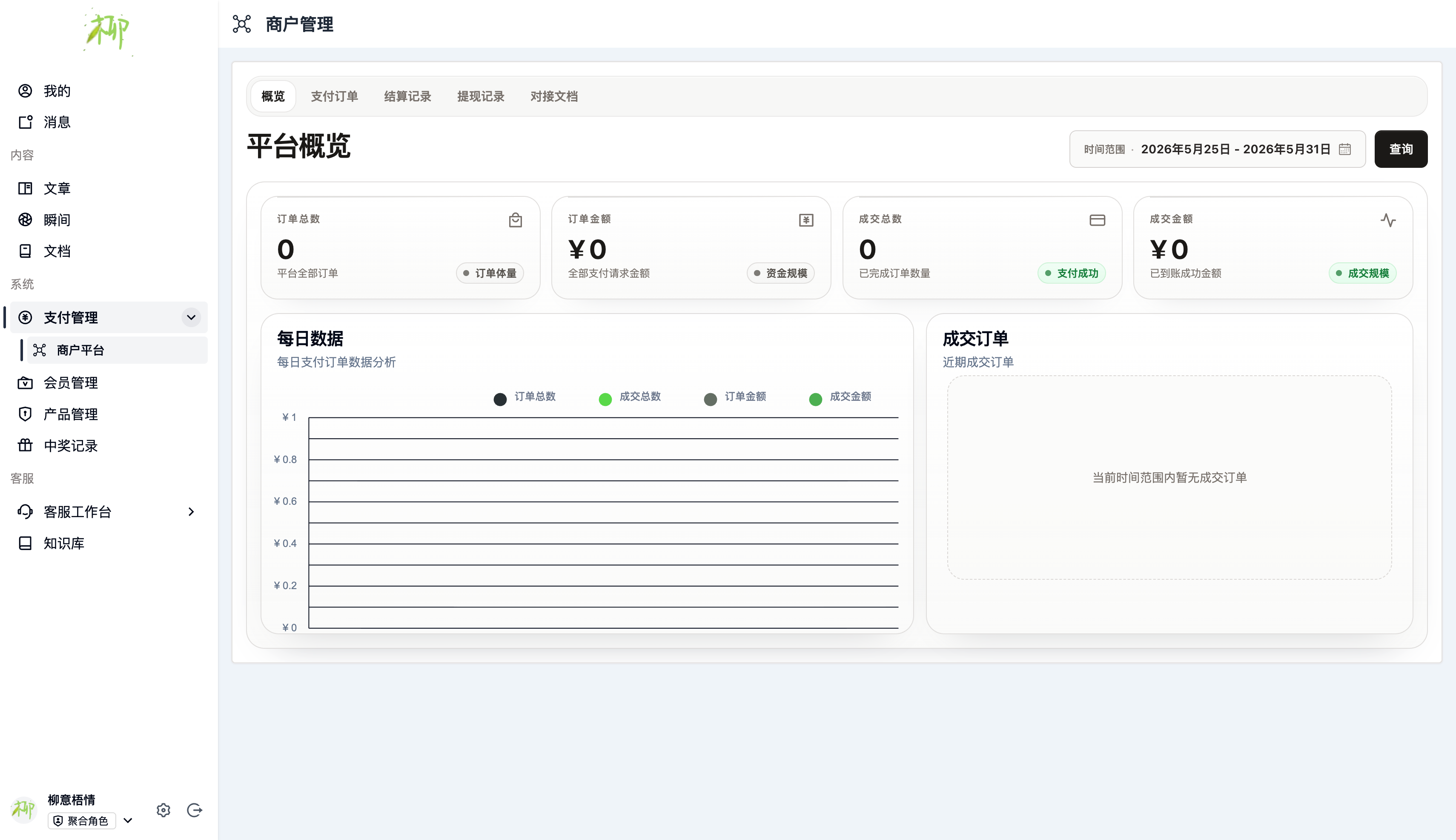
Task: Click the logout icon at sidebar bottom
Action: 194,810
